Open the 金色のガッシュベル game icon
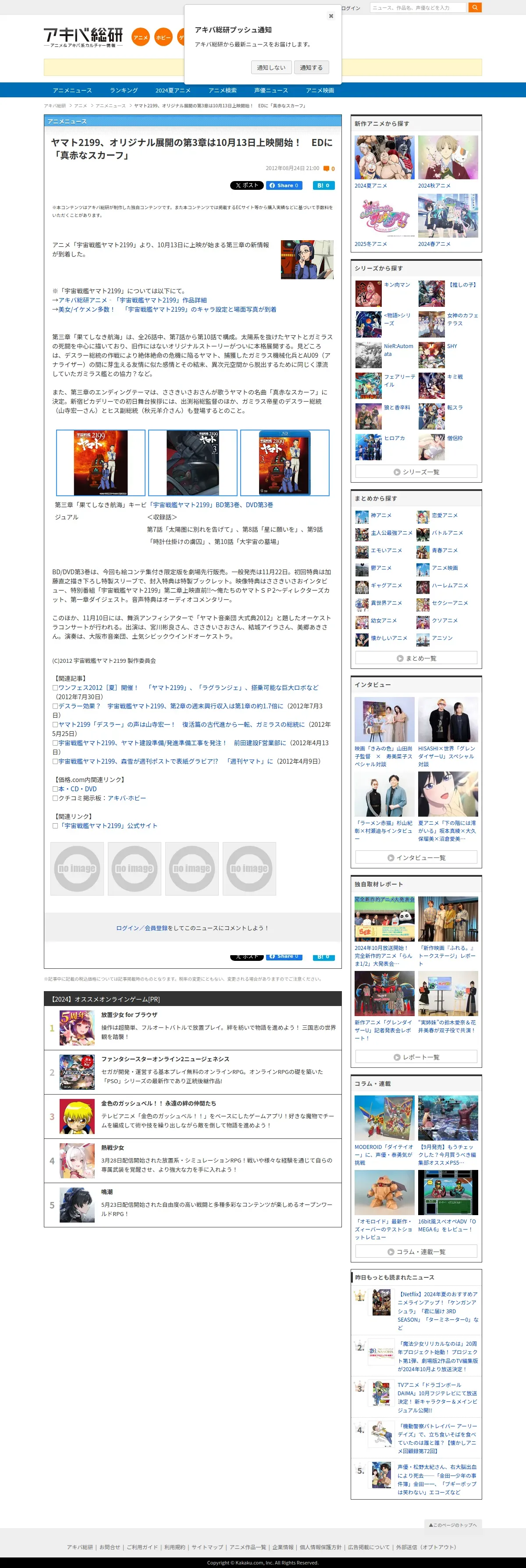The width and height of the screenshot is (526, 1568). (x=77, y=1116)
